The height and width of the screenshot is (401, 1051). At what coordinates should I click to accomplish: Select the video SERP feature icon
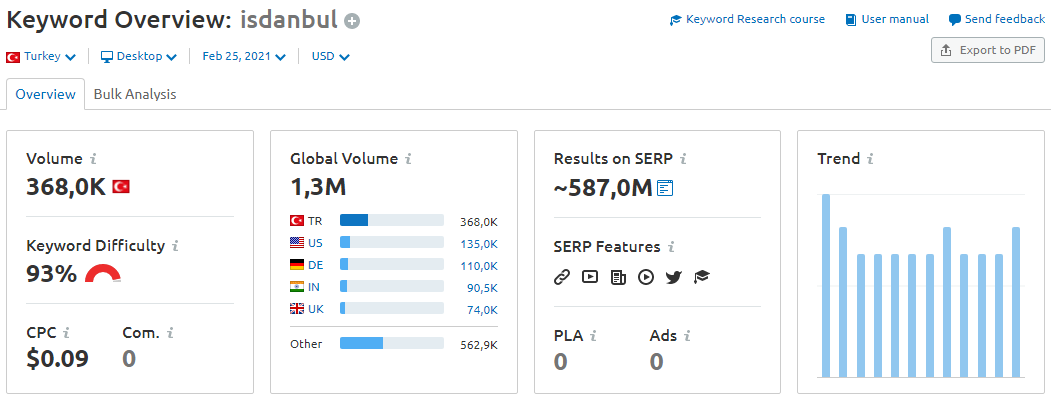(590, 276)
